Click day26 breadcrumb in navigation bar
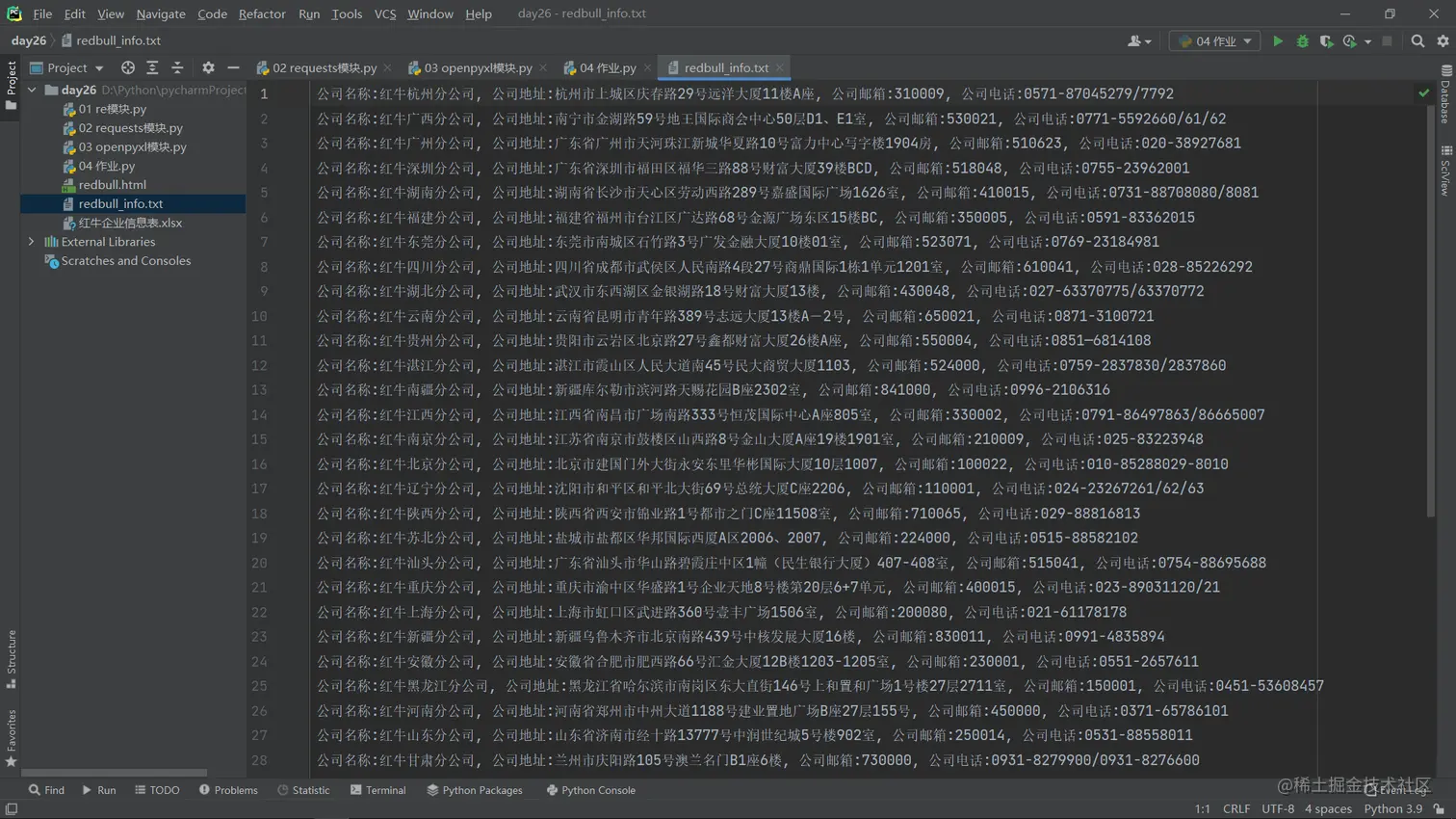Screen dimensions: 1456x819 (28, 41)
